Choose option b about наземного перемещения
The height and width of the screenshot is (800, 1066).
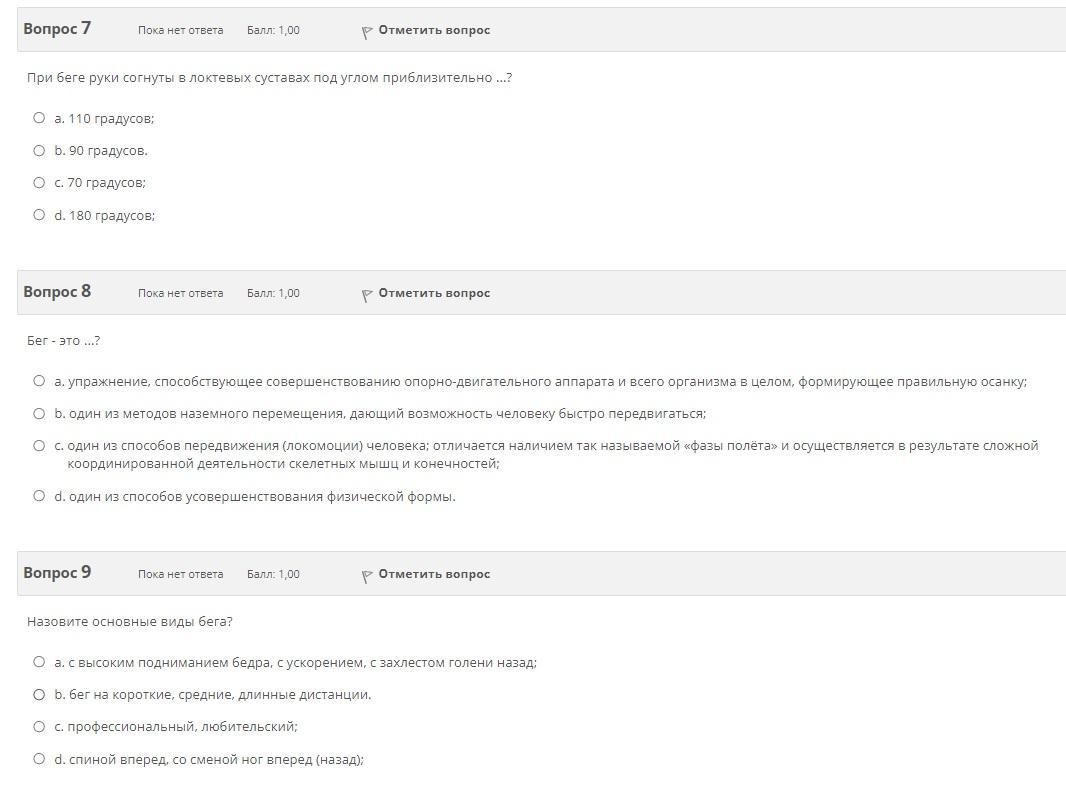click(x=39, y=414)
